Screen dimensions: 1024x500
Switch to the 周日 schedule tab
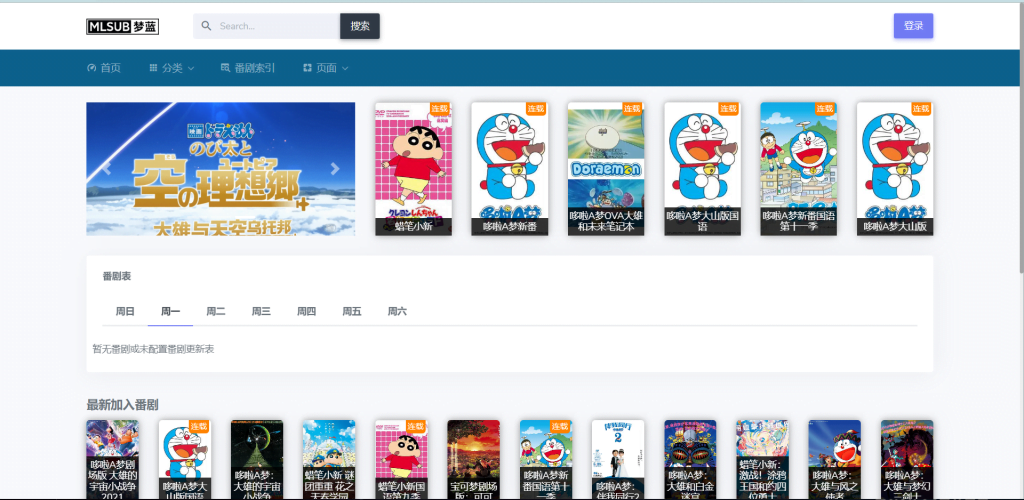(x=125, y=312)
